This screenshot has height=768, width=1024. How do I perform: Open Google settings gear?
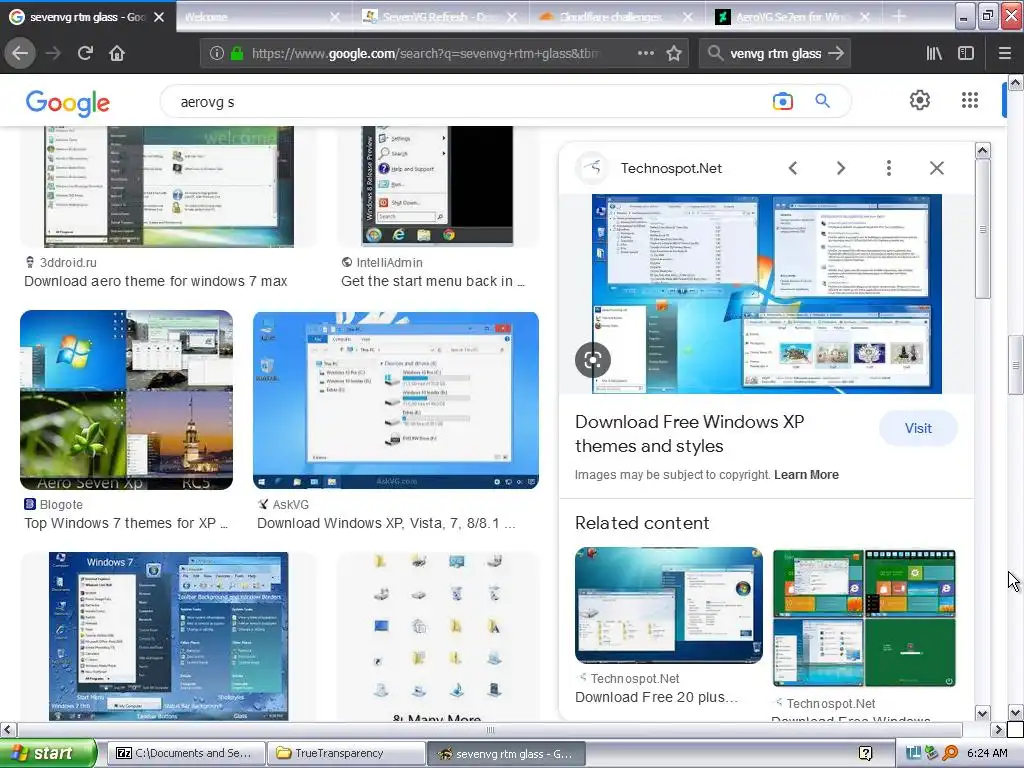click(920, 100)
